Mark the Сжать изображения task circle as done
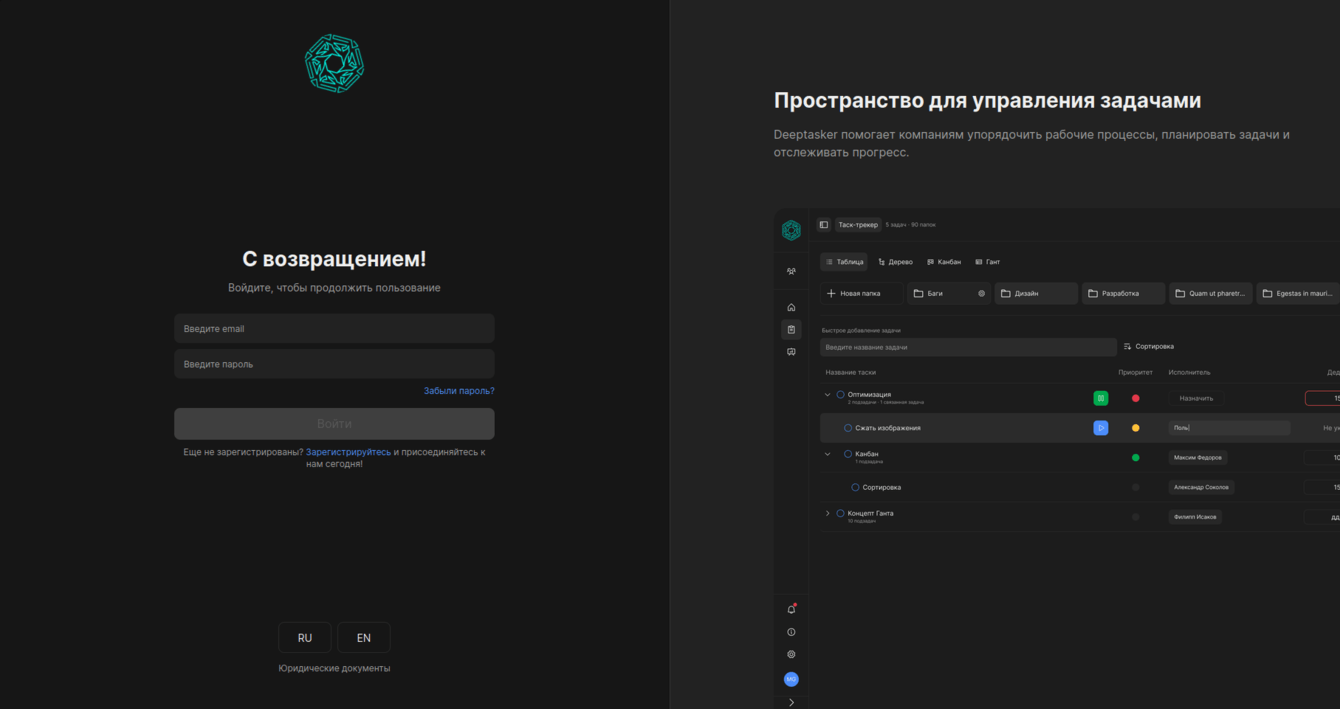 [x=848, y=428]
